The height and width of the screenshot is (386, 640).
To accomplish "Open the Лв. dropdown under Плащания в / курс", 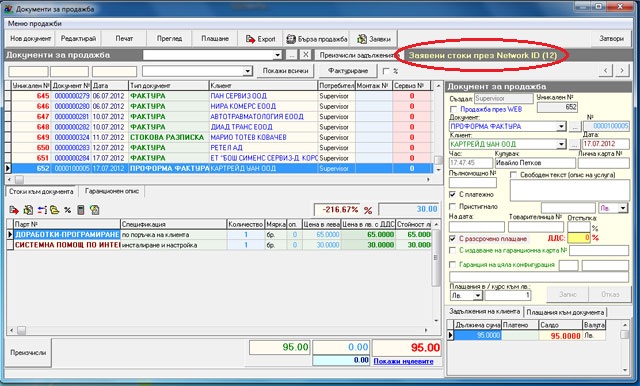I will [478, 295].
